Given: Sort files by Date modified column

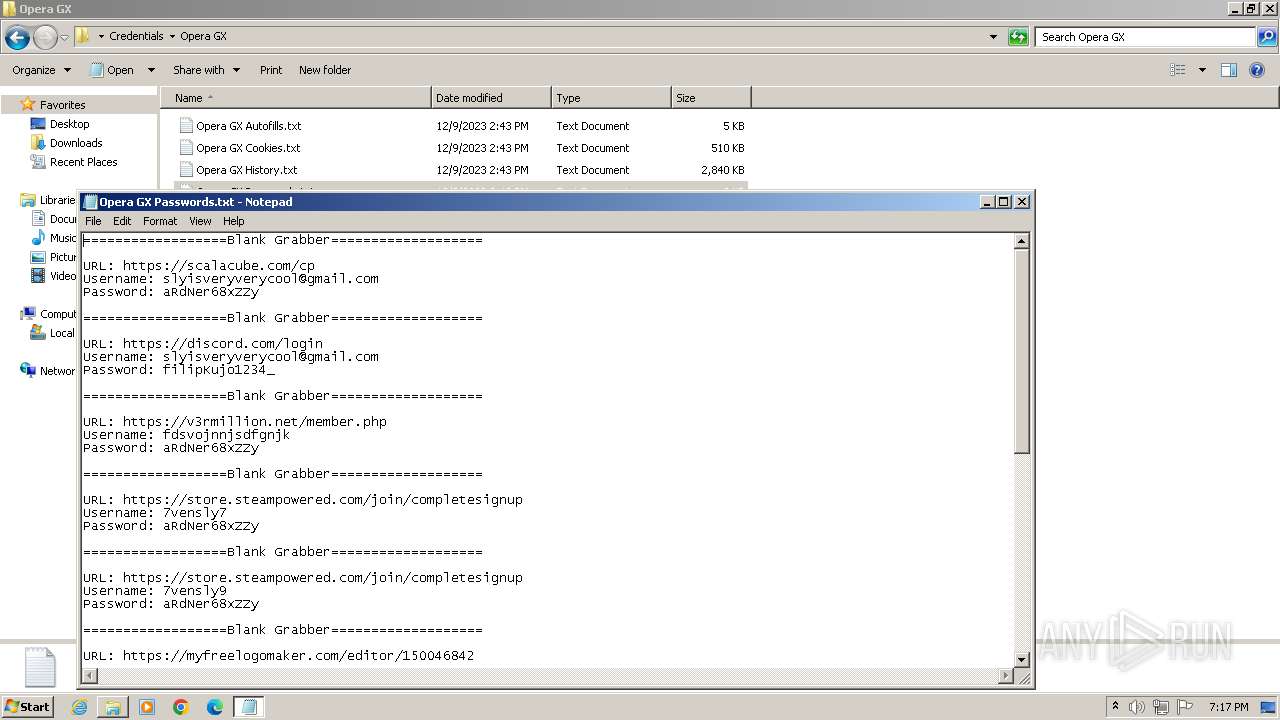Looking at the screenshot, I should [x=491, y=98].
